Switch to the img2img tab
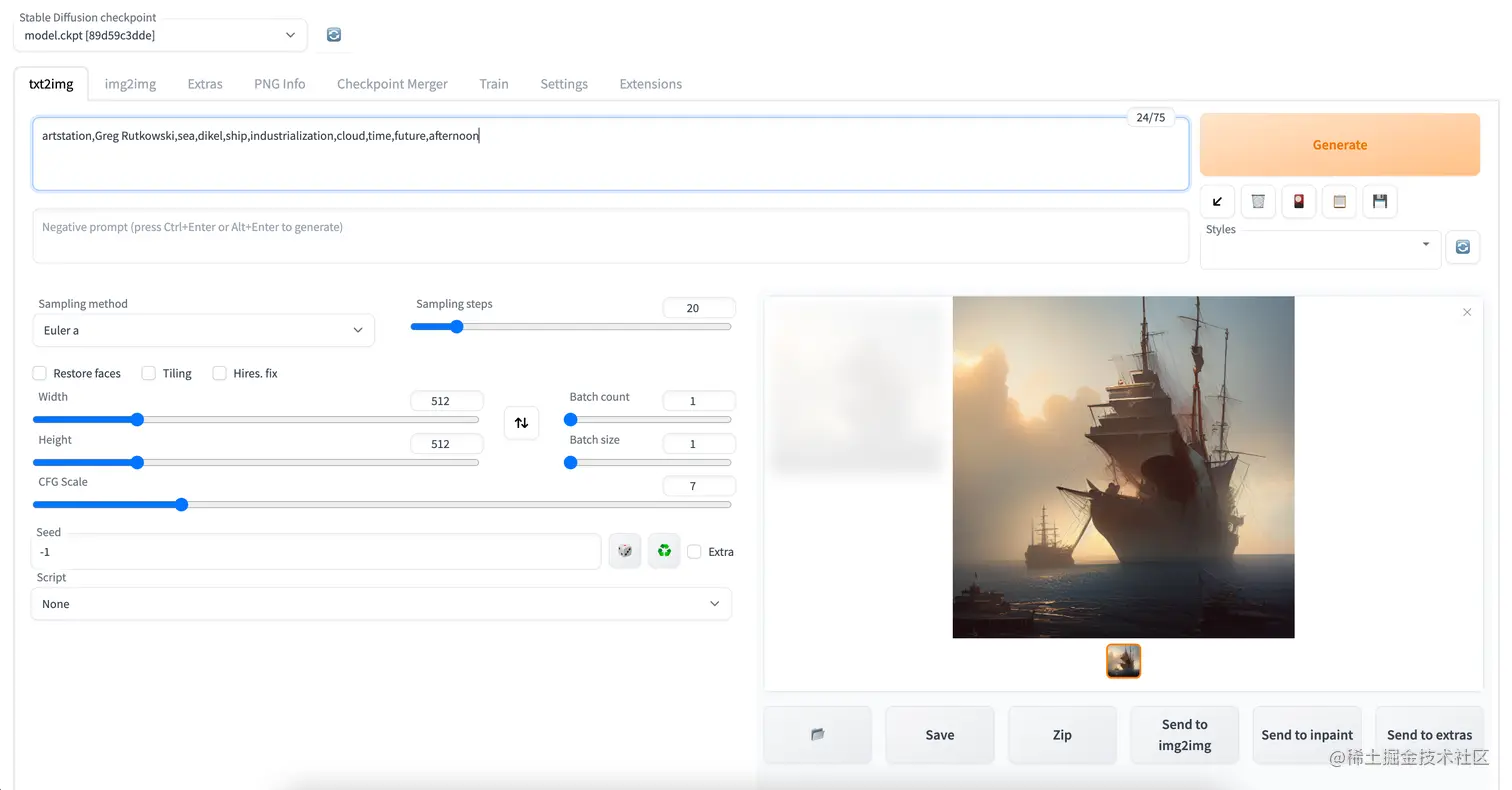 (x=130, y=84)
